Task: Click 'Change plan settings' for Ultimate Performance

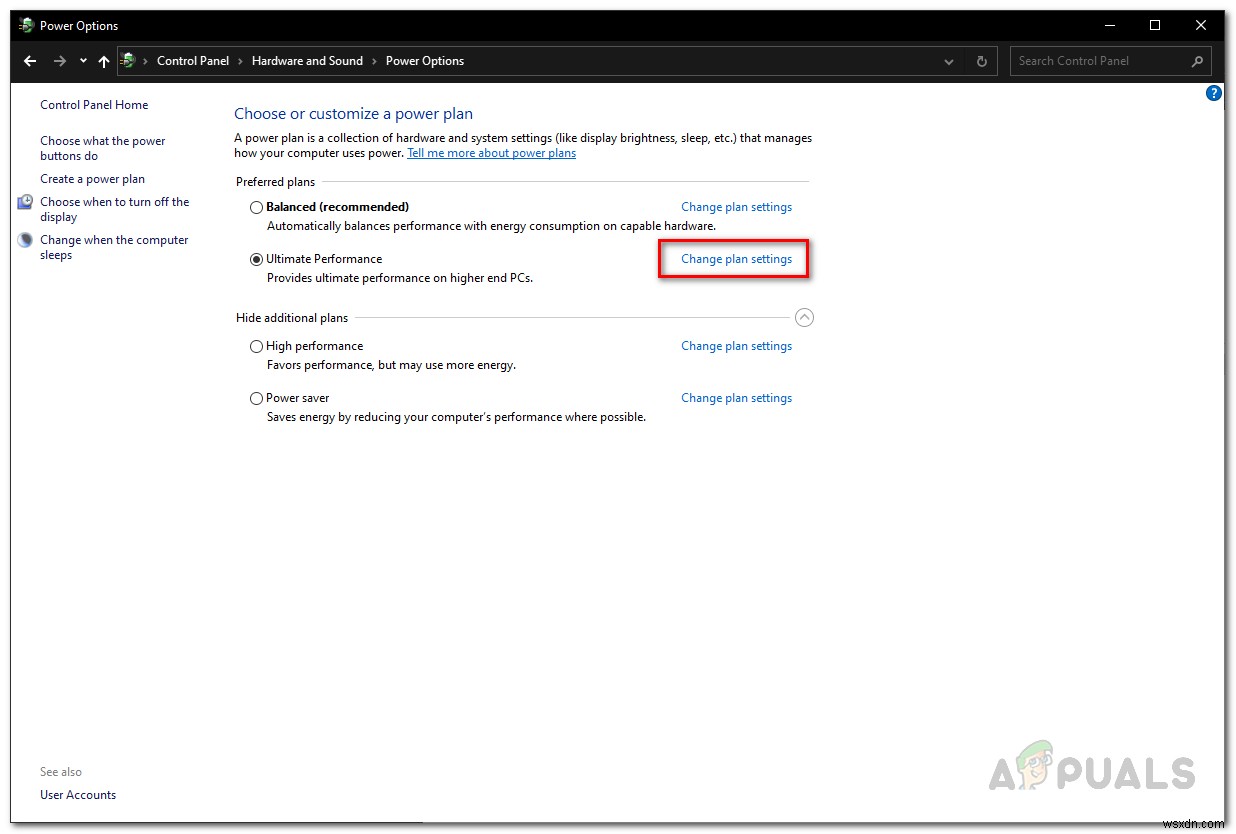Action: (736, 258)
